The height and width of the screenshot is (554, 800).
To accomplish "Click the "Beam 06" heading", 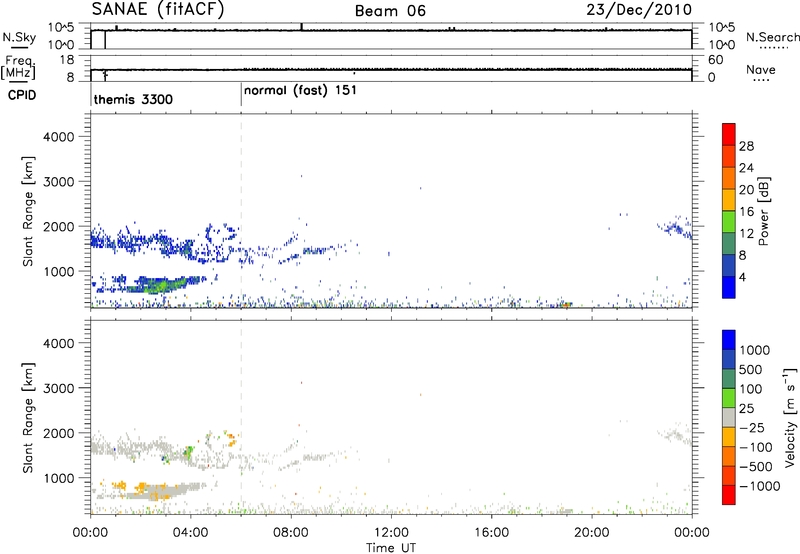I will 390,11.
